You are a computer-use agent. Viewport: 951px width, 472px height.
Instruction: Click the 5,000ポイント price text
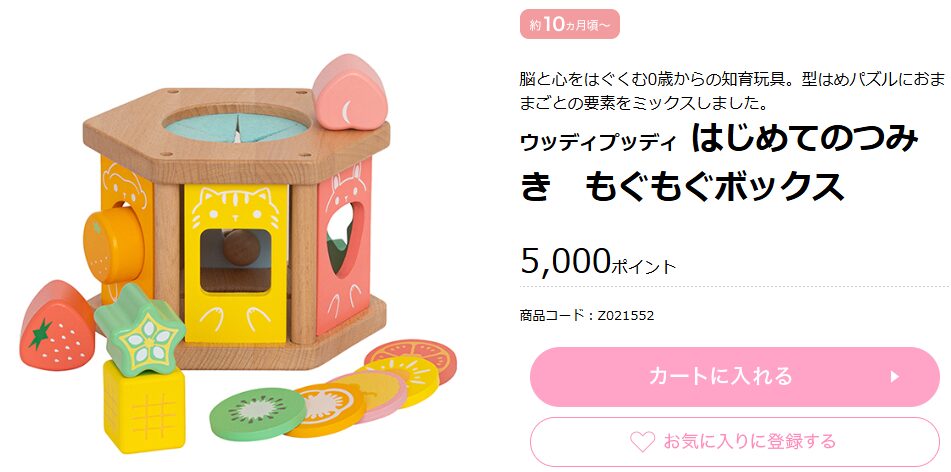coord(597,262)
